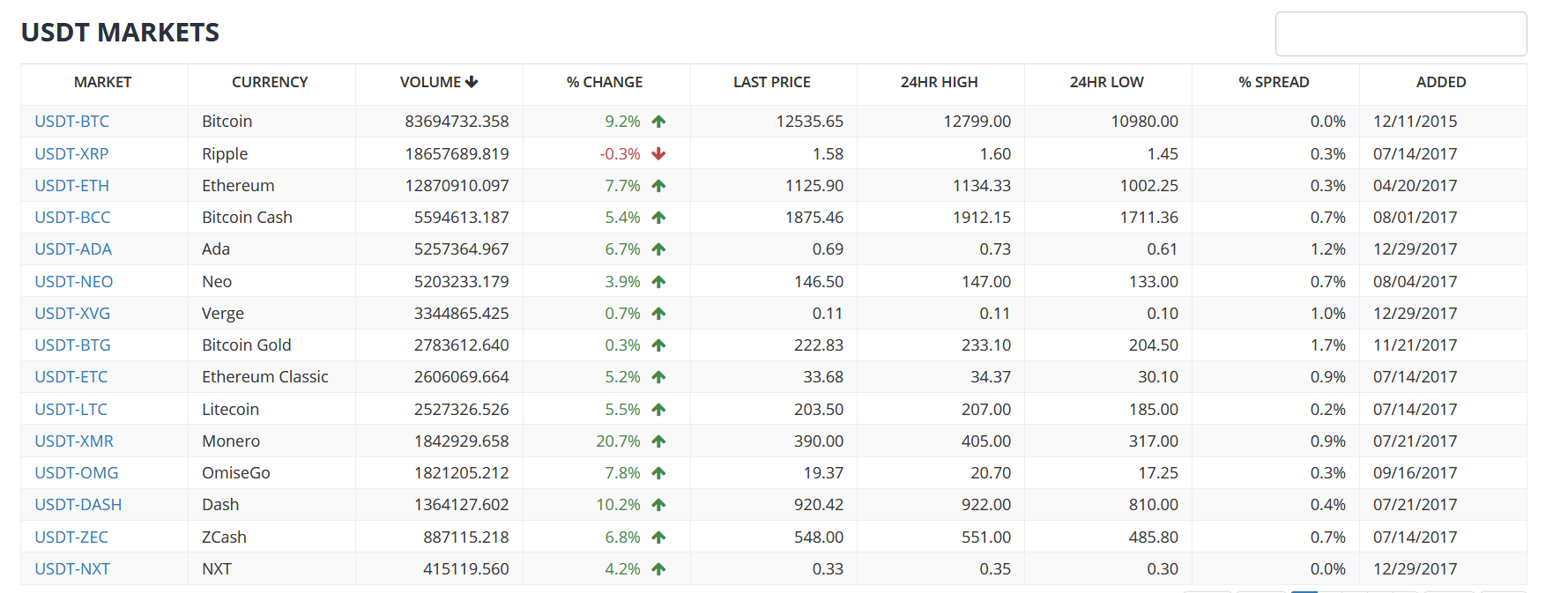
Task: Sort by the ADDED date column header
Action: tap(1441, 82)
